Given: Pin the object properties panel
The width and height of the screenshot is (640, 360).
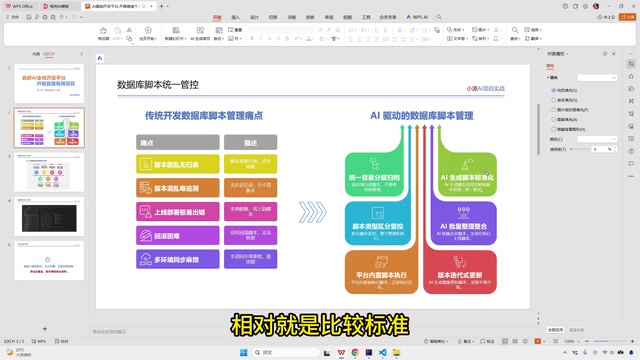Looking at the screenshot, I should click(605, 53).
